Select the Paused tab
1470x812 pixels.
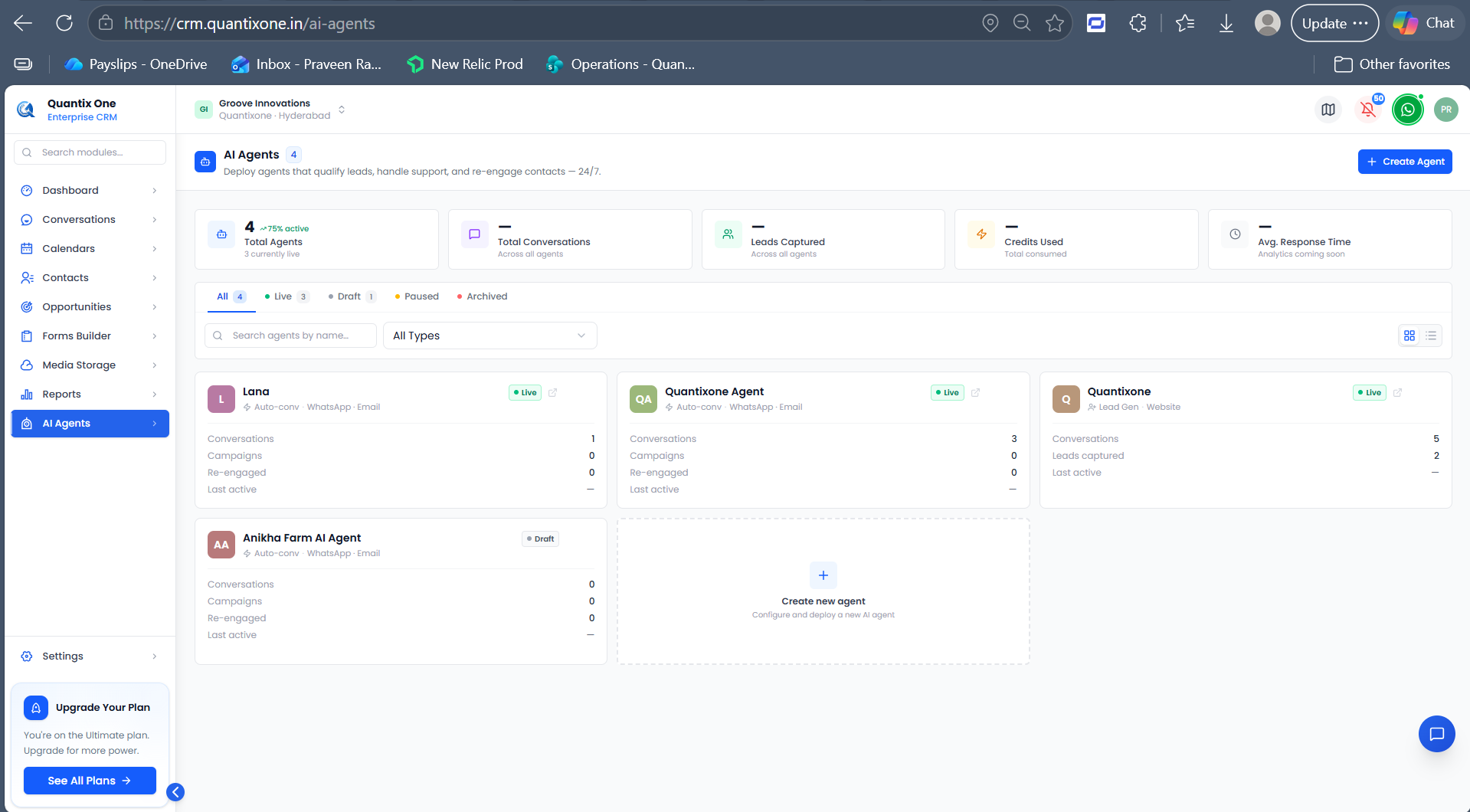(417, 296)
